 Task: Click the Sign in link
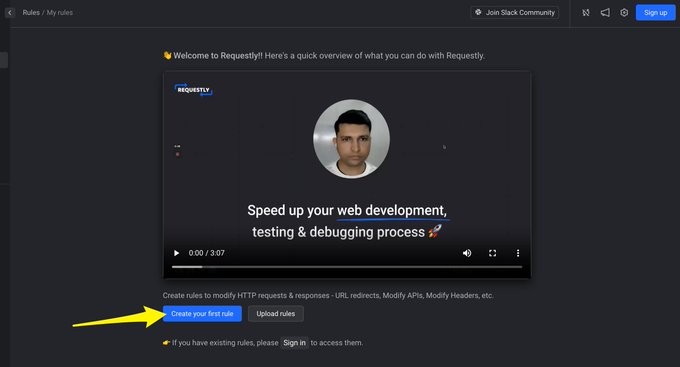click(294, 343)
